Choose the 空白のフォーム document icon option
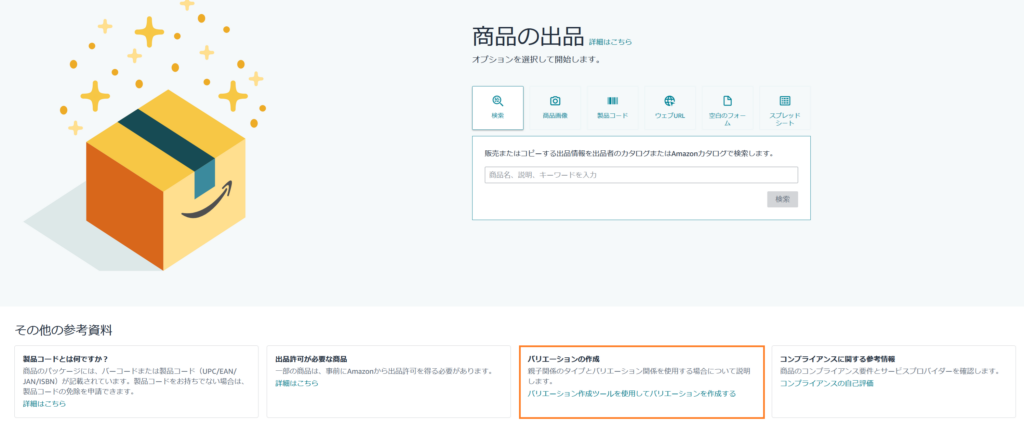The height and width of the screenshot is (424, 1024). [x=727, y=108]
